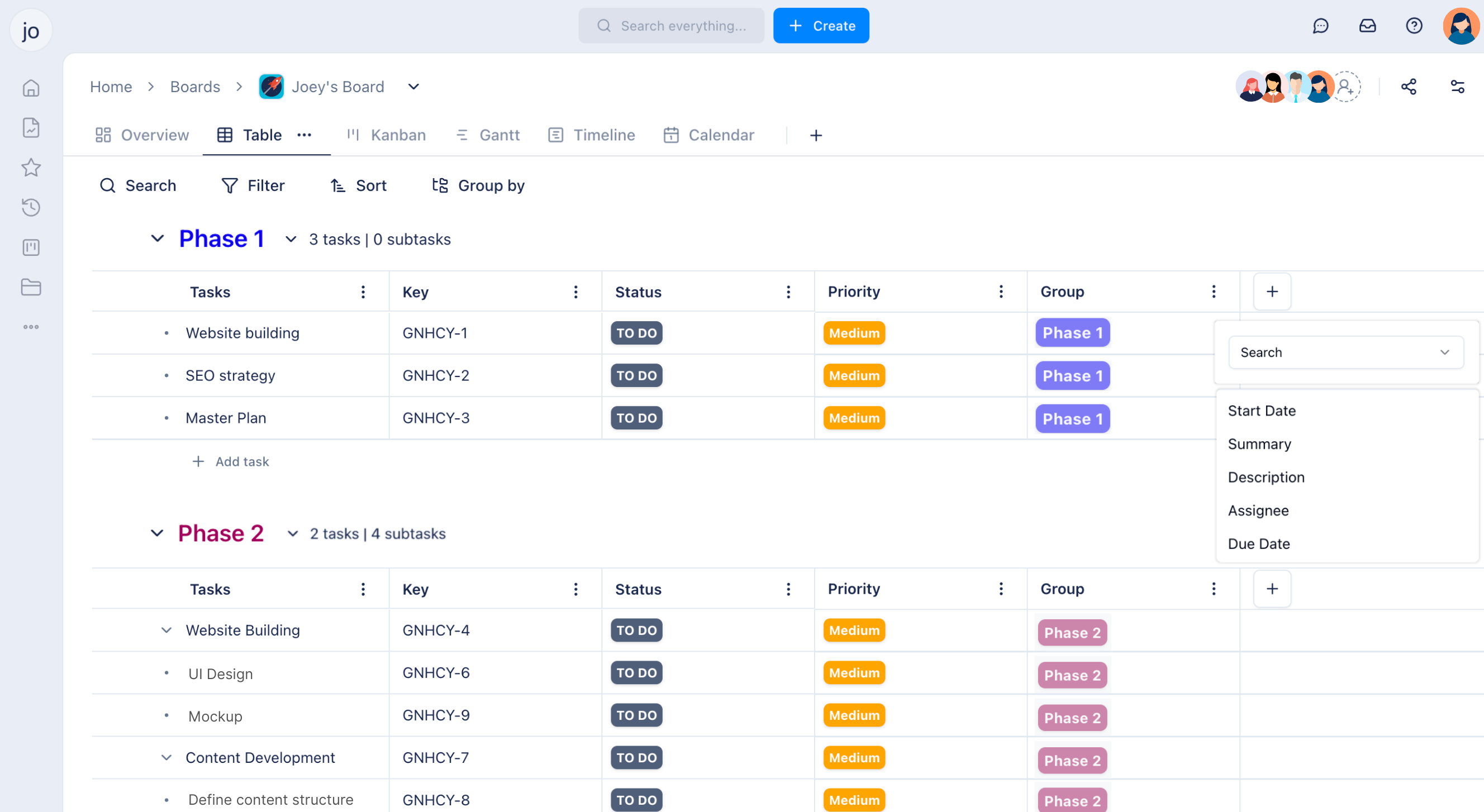Open the Projects folder icon in sidebar
This screenshot has height=812, width=1484.
tap(31, 288)
